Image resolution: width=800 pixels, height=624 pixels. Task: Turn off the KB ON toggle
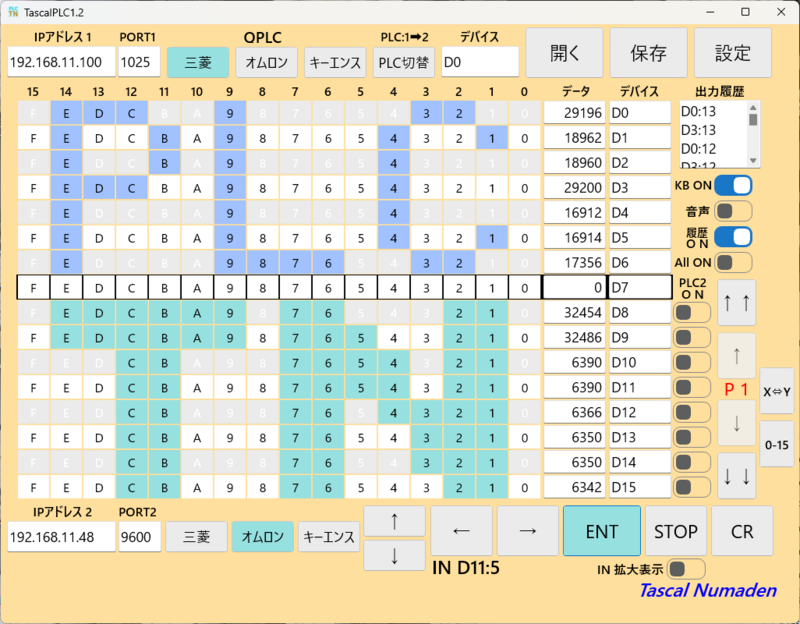[733, 185]
